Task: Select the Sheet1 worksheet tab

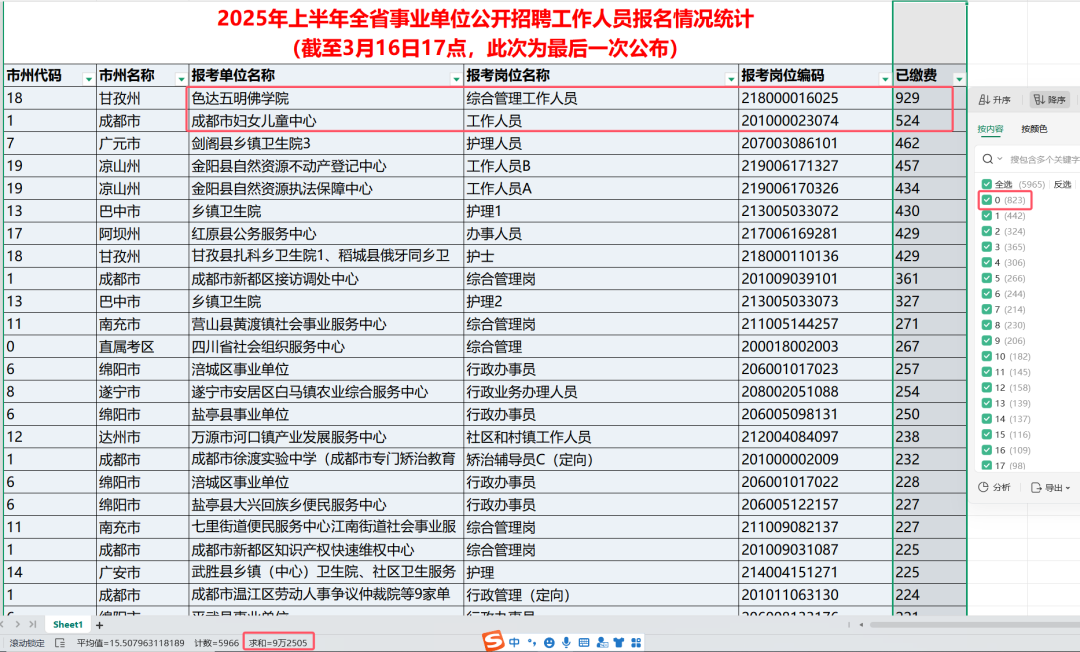Action: (x=68, y=625)
